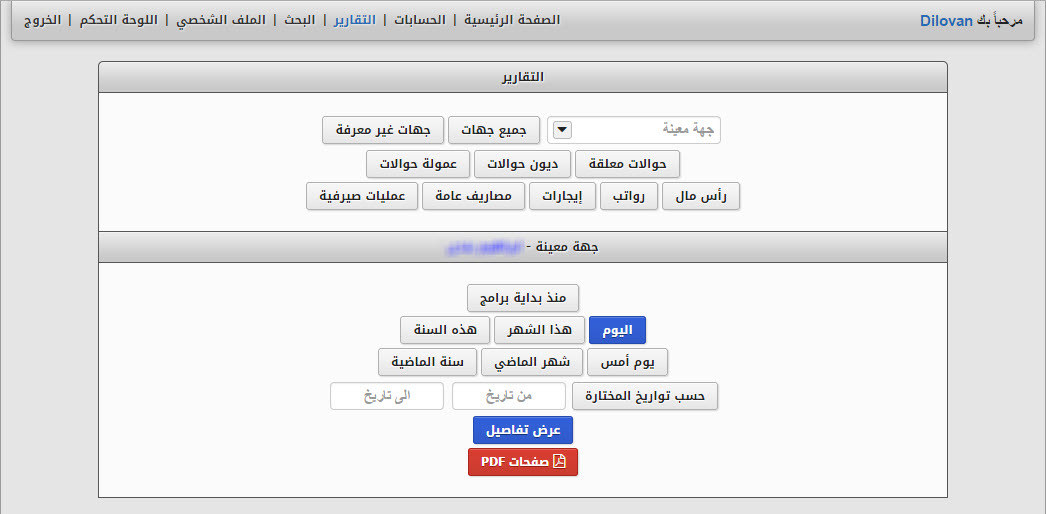
Task: Select حسب تواريخ المختارة option
Action: [x=645, y=396]
